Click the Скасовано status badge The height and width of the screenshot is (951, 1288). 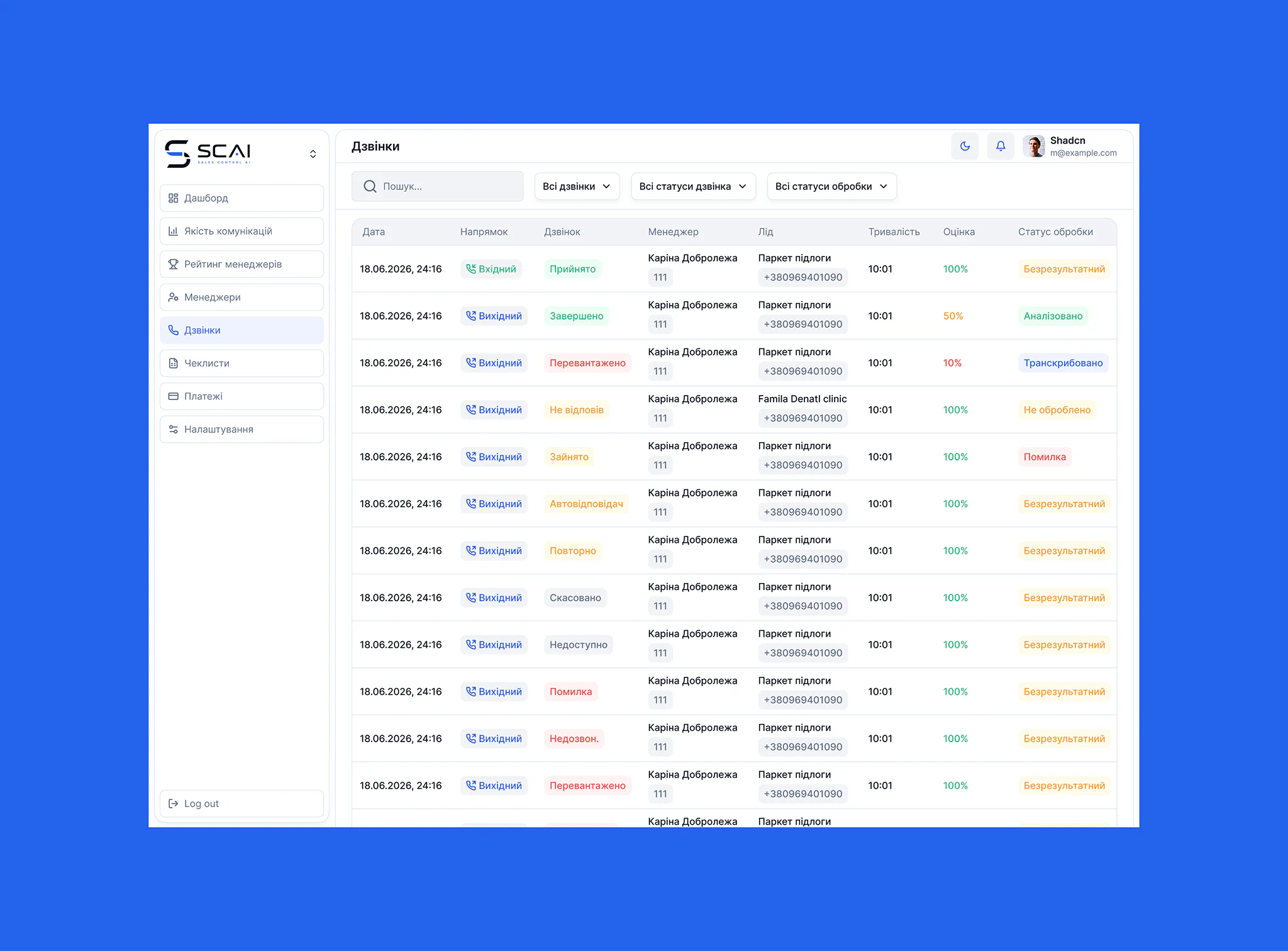point(575,598)
